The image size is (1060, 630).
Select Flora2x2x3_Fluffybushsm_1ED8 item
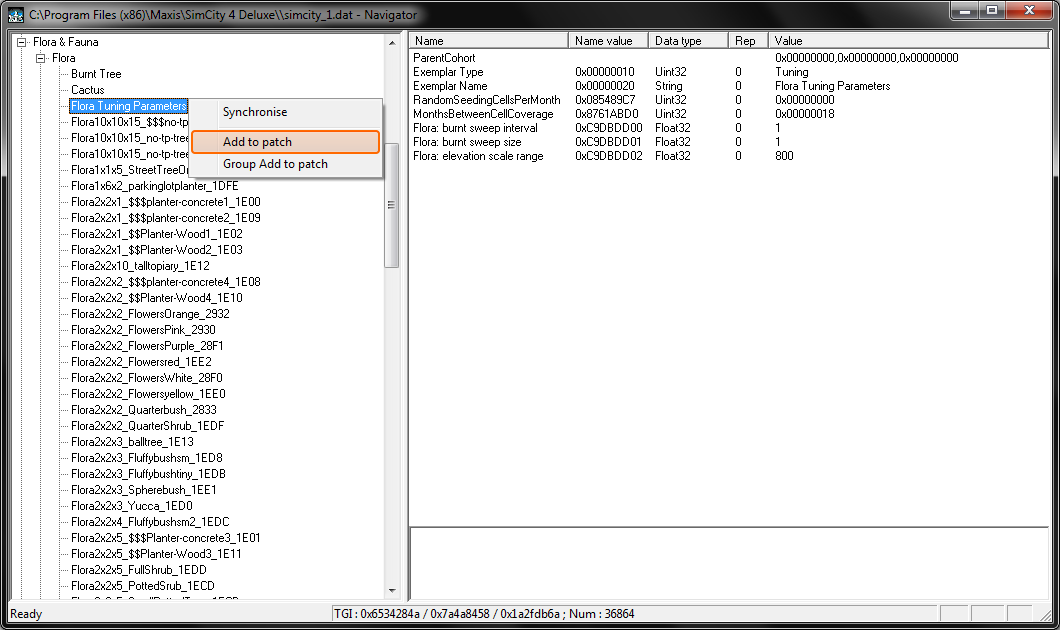pyautogui.click(x=147, y=458)
